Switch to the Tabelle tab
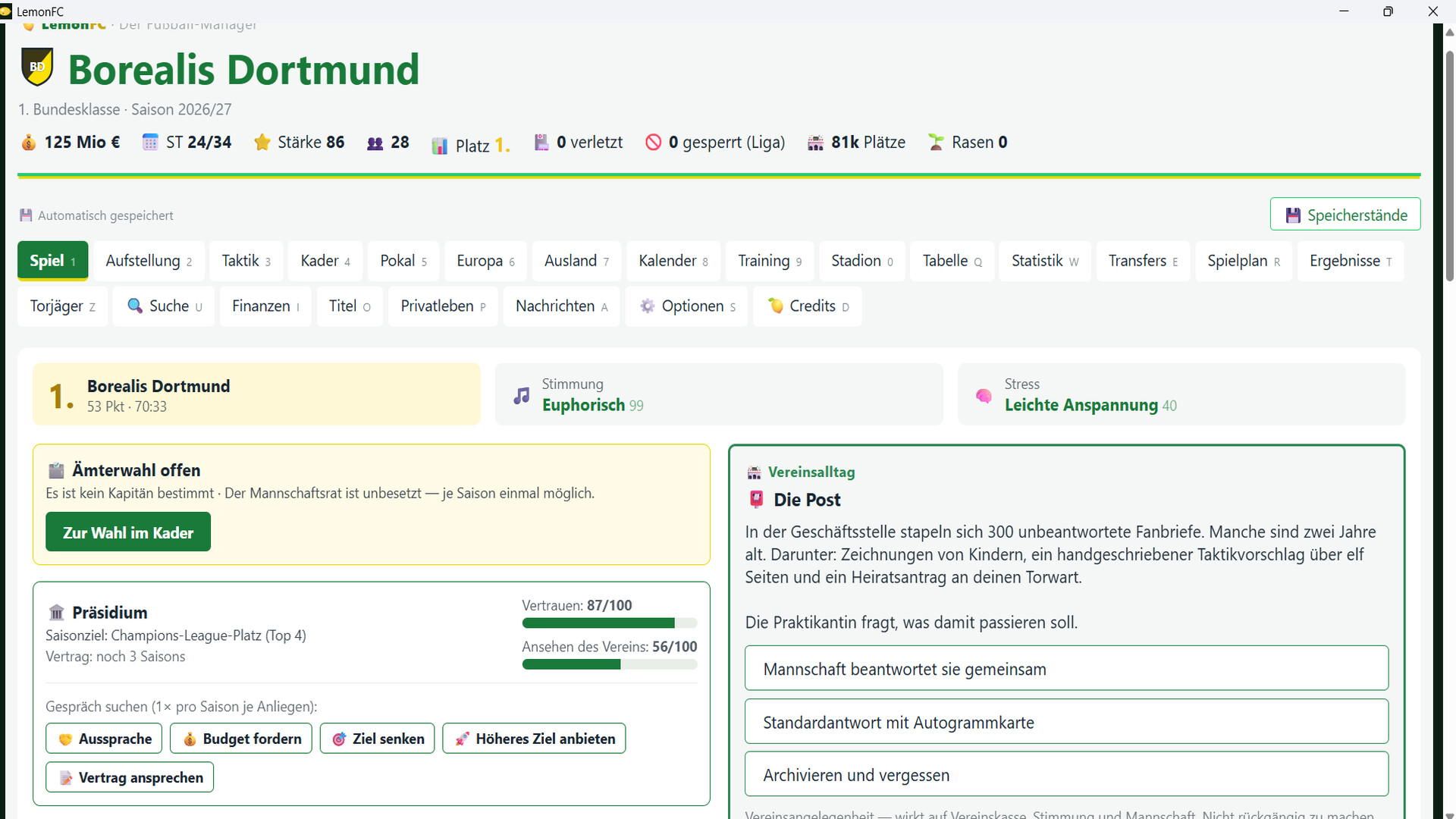The width and height of the screenshot is (1456, 819). 952,261
